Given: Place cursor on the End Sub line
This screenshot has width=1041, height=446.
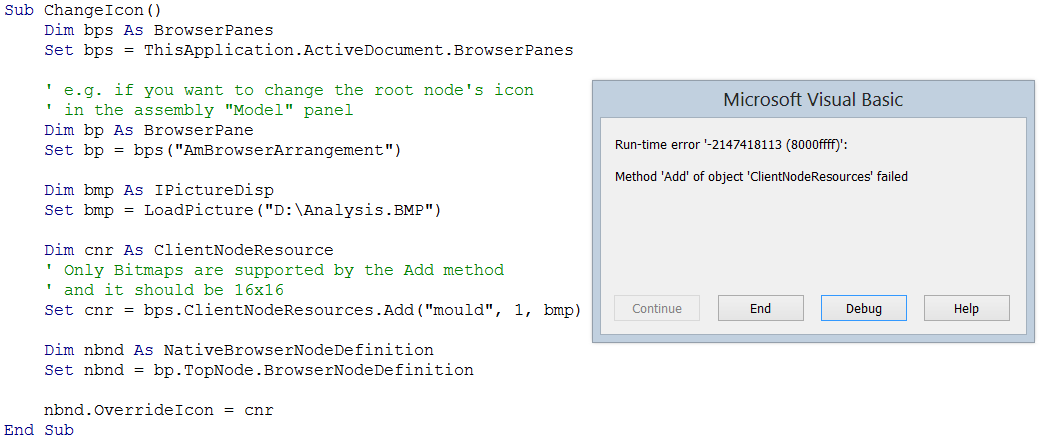Looking at the screenshot, I should (x=39, y=430).
